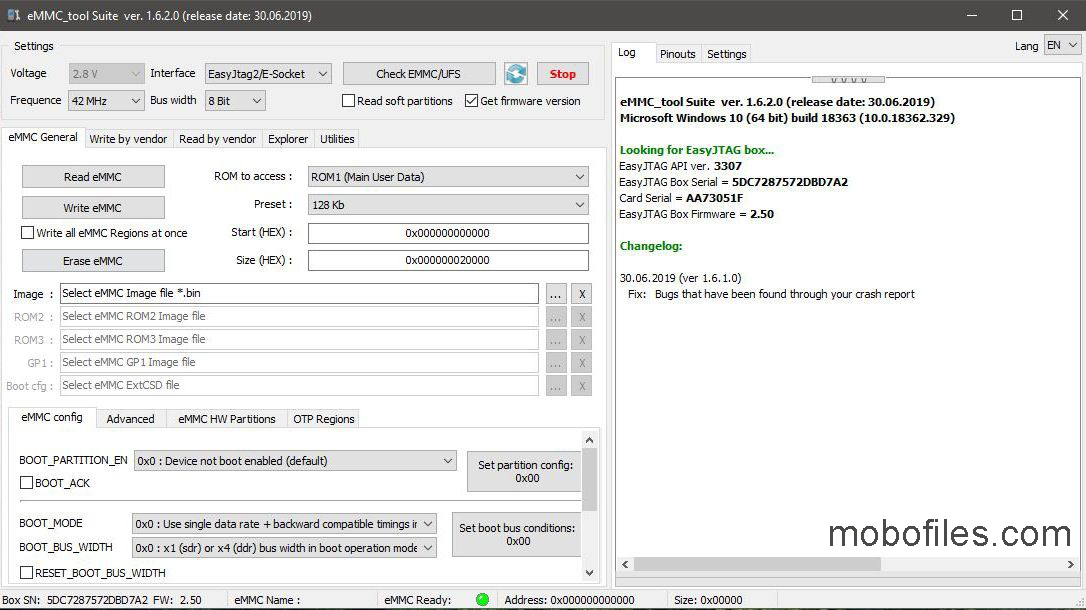
Task: Click Set boot bus conditions: 0x00 button
Action: 517,535
